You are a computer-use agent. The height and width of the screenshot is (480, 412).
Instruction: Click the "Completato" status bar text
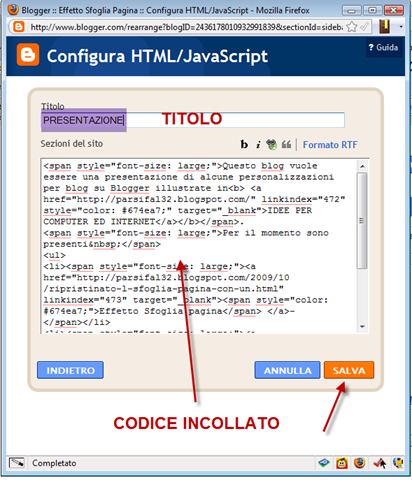[54, 463]
